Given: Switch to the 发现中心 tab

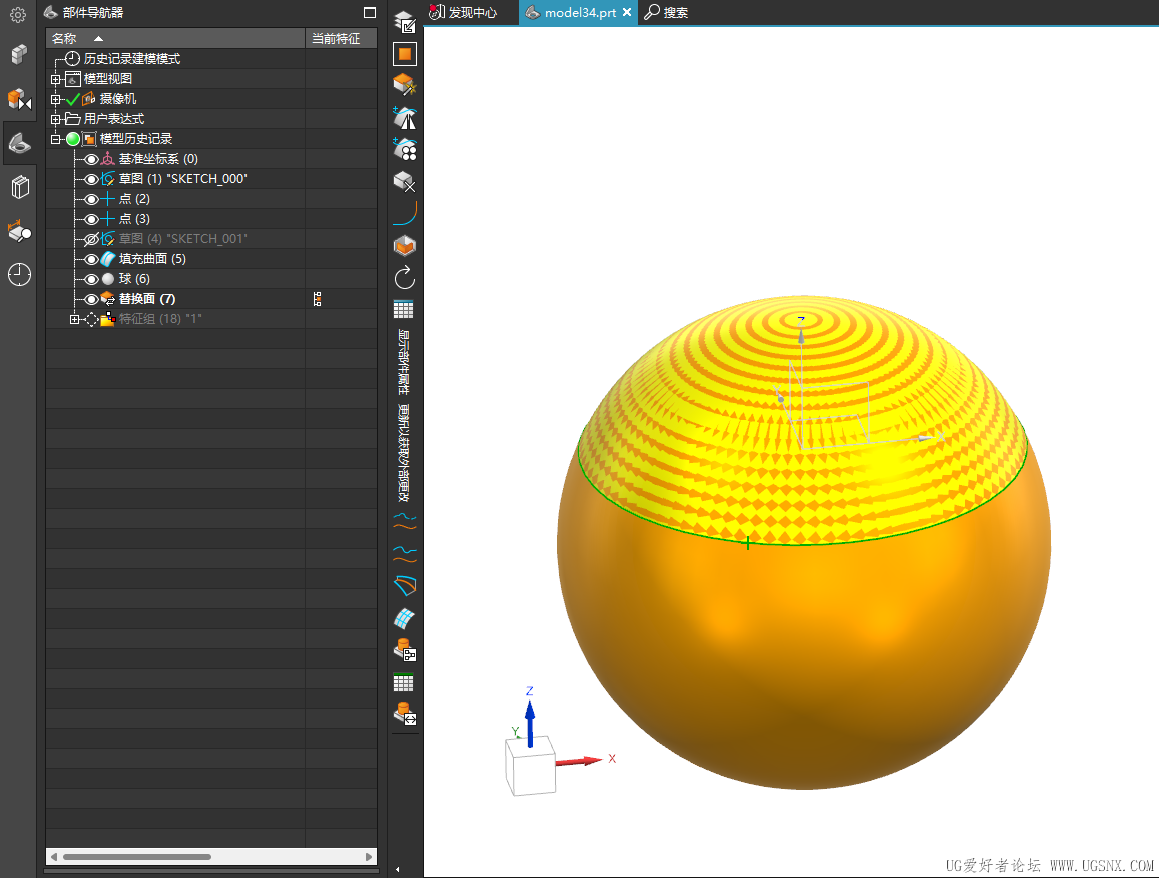Looking at the screenshot, I should coord(470,12).
